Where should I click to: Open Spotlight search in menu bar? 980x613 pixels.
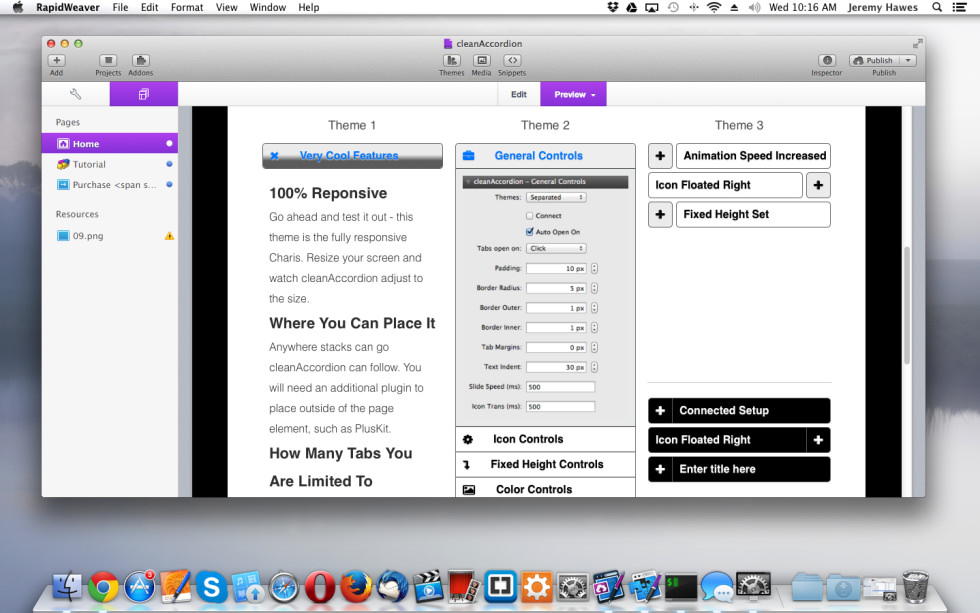(936, 7)
